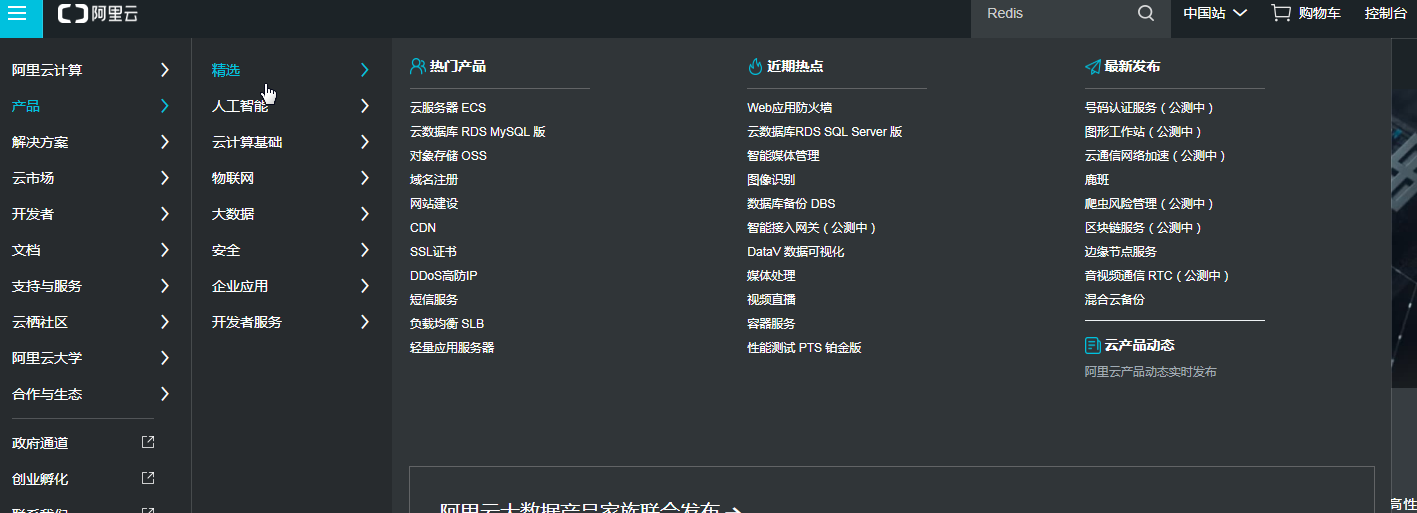Open Web应用防火墙 link
1417x513 pixels.
pos(790,108)
